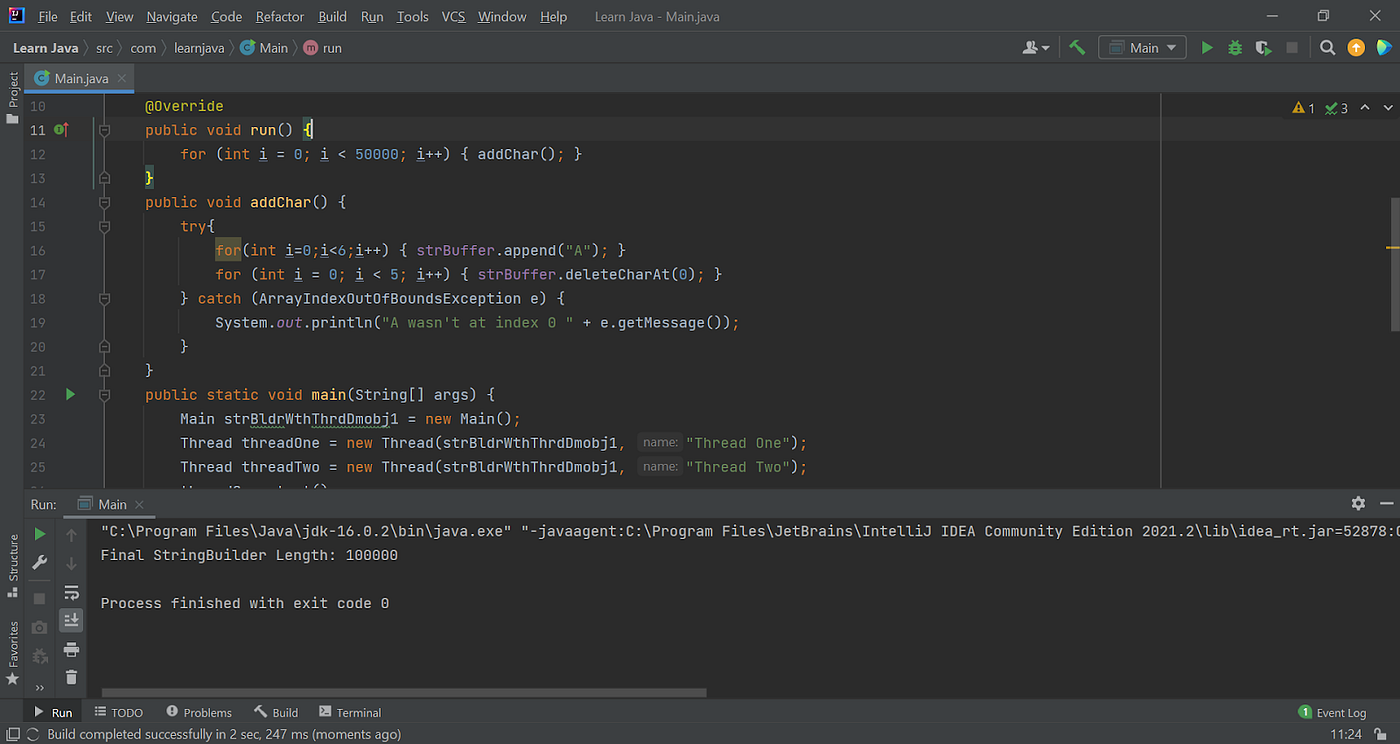Click the learnjava breadcrumb
This screenshot has height=744, width=1400.
pos(199,48)
